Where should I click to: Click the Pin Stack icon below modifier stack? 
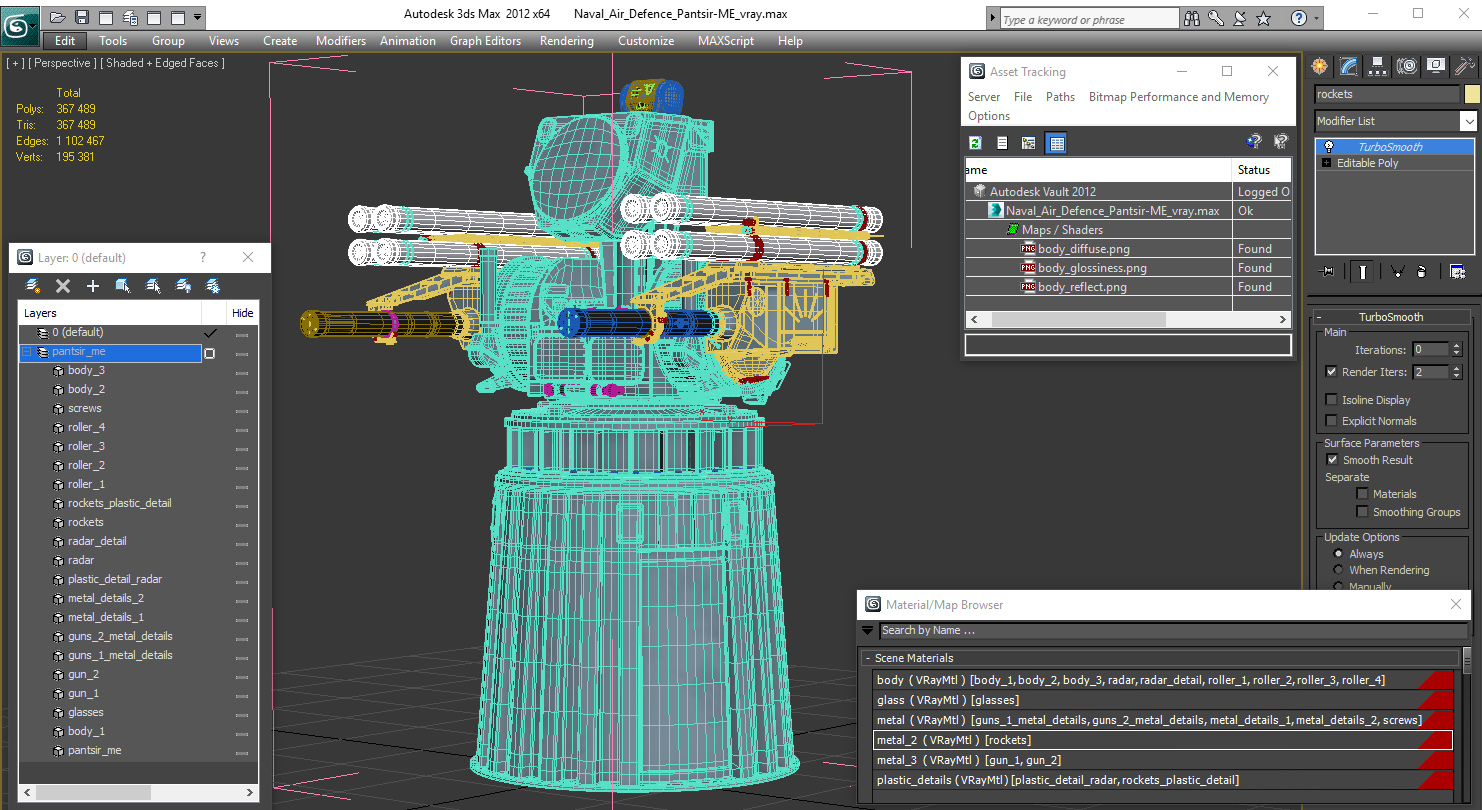1327,271
